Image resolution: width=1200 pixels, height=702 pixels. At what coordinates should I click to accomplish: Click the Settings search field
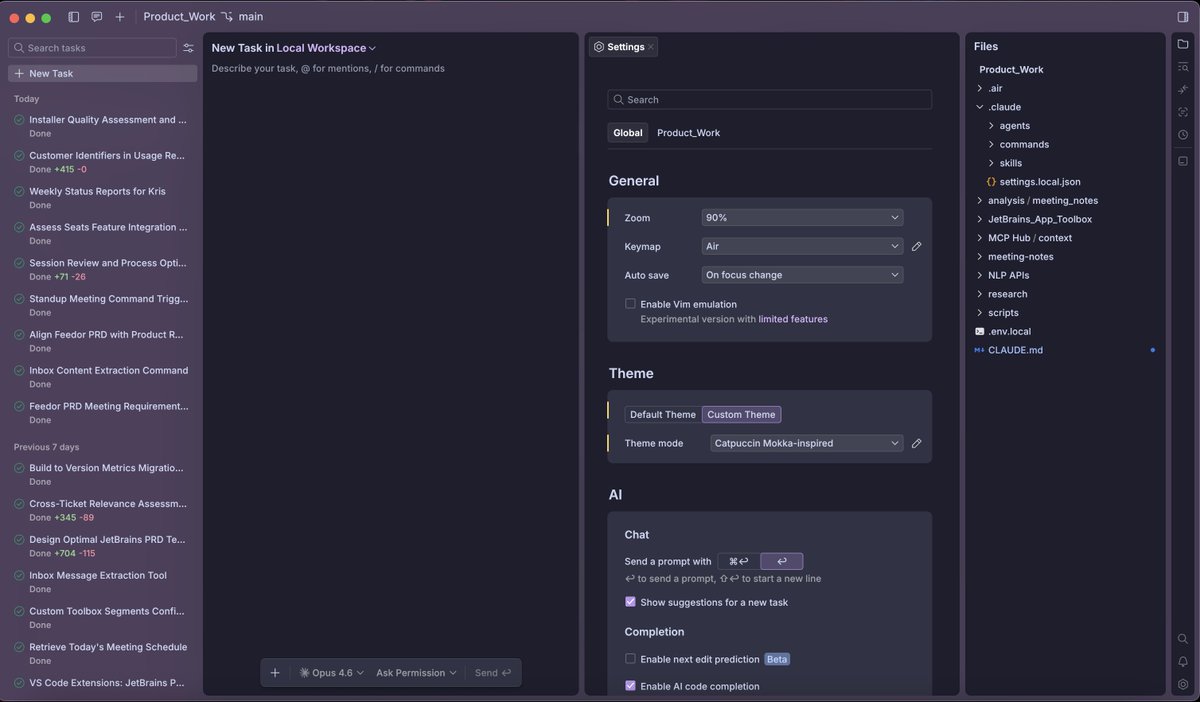pyautogui.click(x=769, y=100)
